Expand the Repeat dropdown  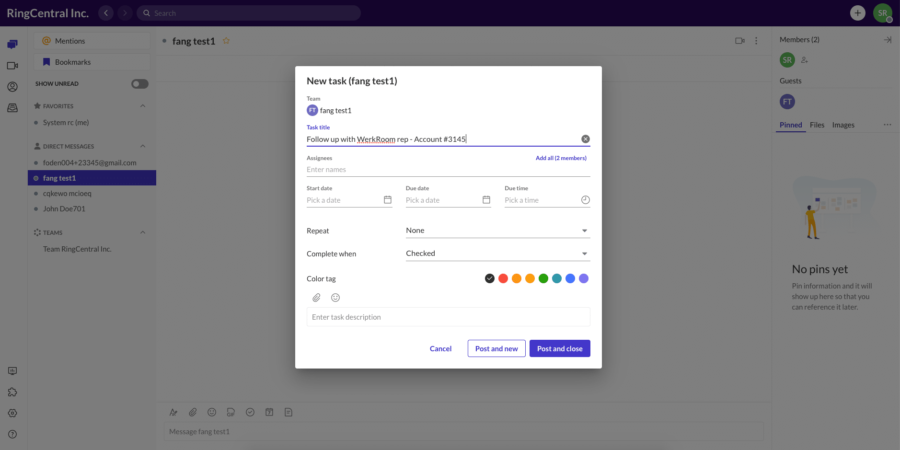point(497,230)
